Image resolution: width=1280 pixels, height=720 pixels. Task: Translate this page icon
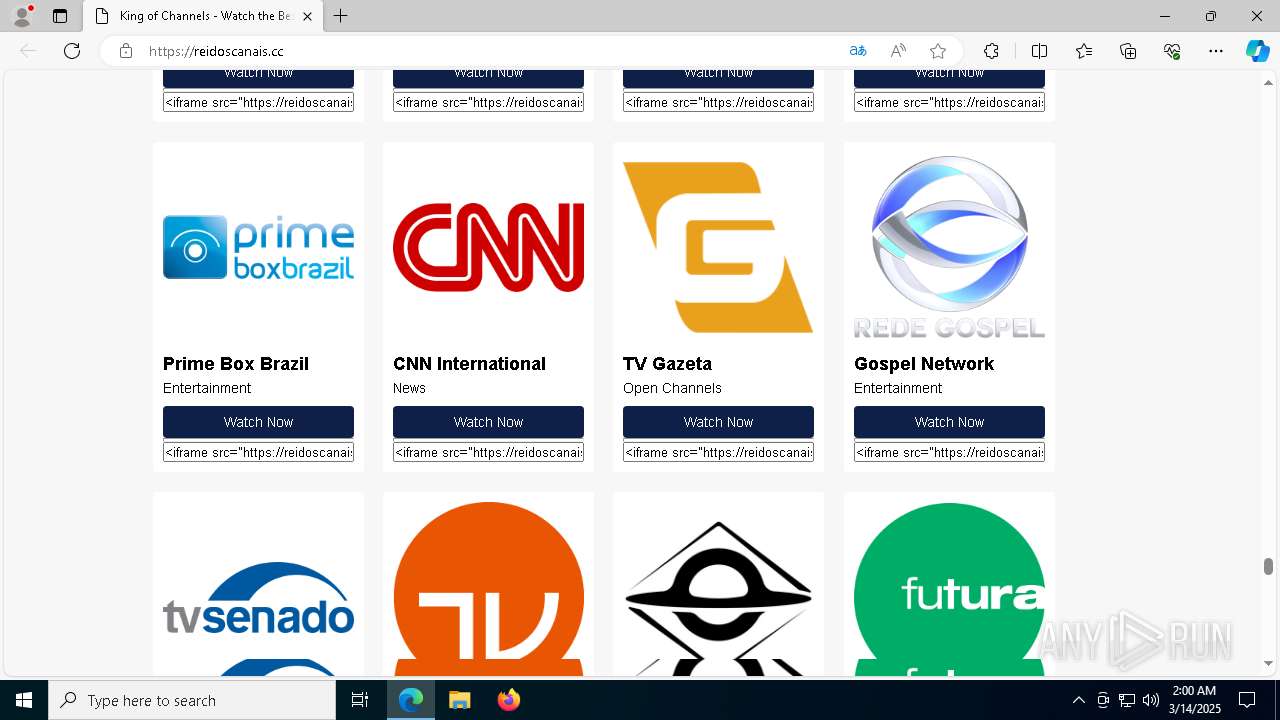tap(858, 51)
